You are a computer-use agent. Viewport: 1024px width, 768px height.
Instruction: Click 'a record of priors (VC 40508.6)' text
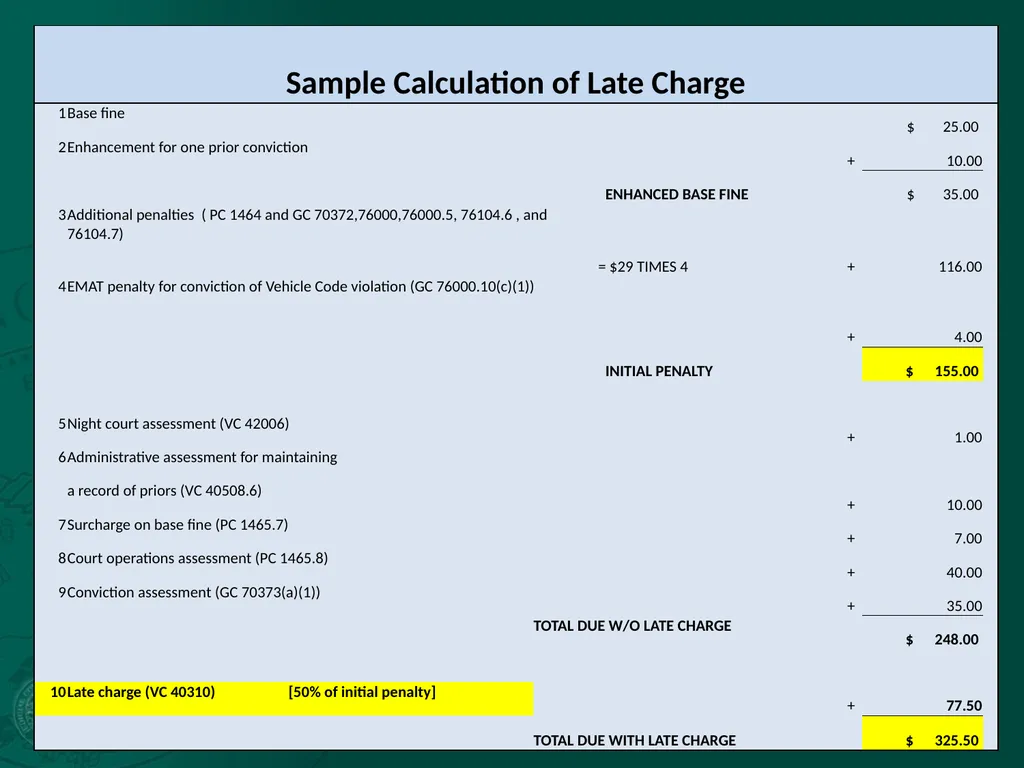(x=164, y=490)
